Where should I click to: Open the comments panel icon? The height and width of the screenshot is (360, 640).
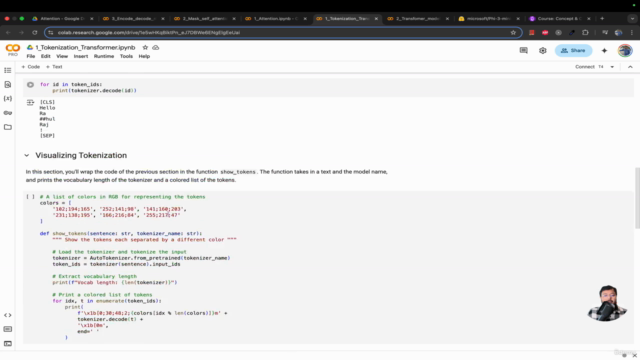(523, 51)
